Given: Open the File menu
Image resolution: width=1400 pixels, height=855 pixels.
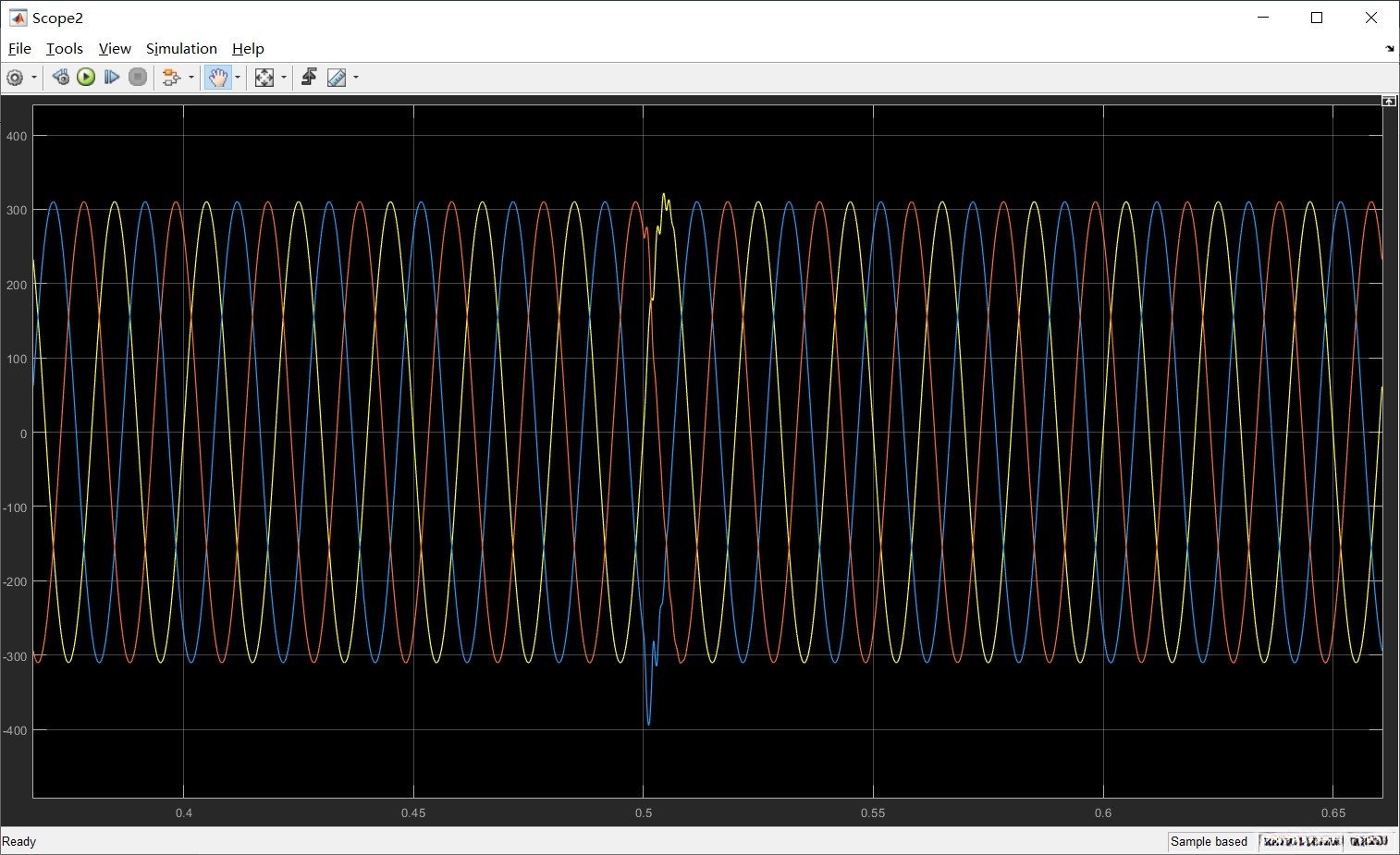Looking at the screenshot, I should point(19,48).
